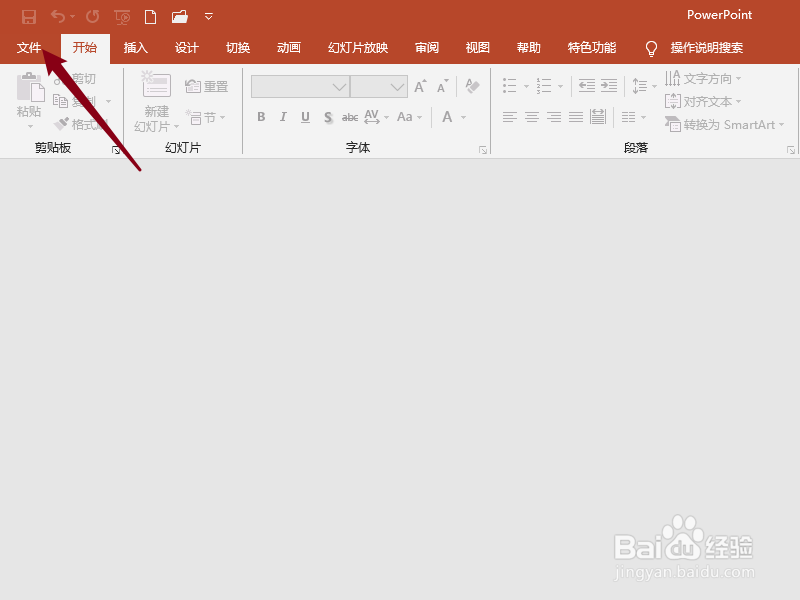Viewport: 800px width, 600px height.
Task: Open the font name combo box
Action: coord(300,87)
